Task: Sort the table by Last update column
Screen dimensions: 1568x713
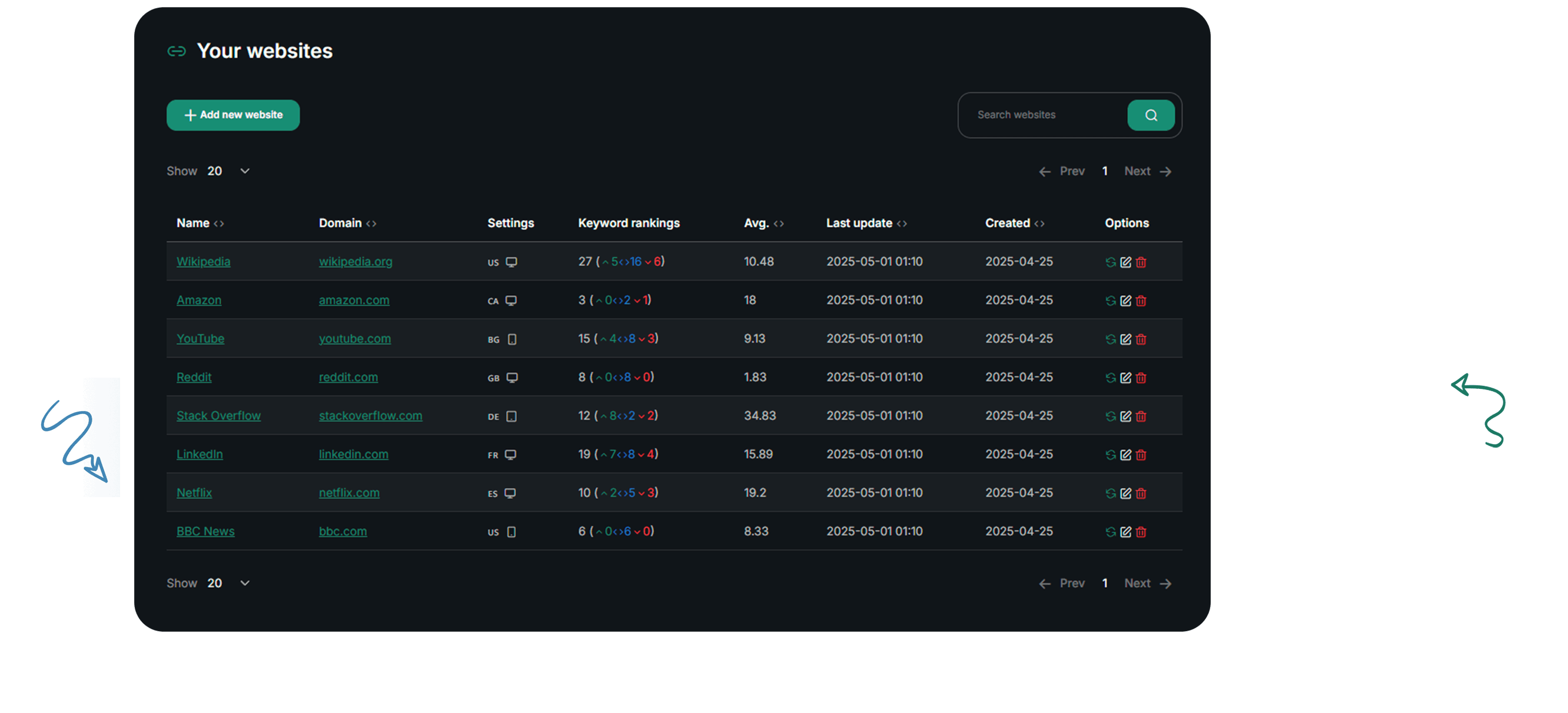Action: 866,224
